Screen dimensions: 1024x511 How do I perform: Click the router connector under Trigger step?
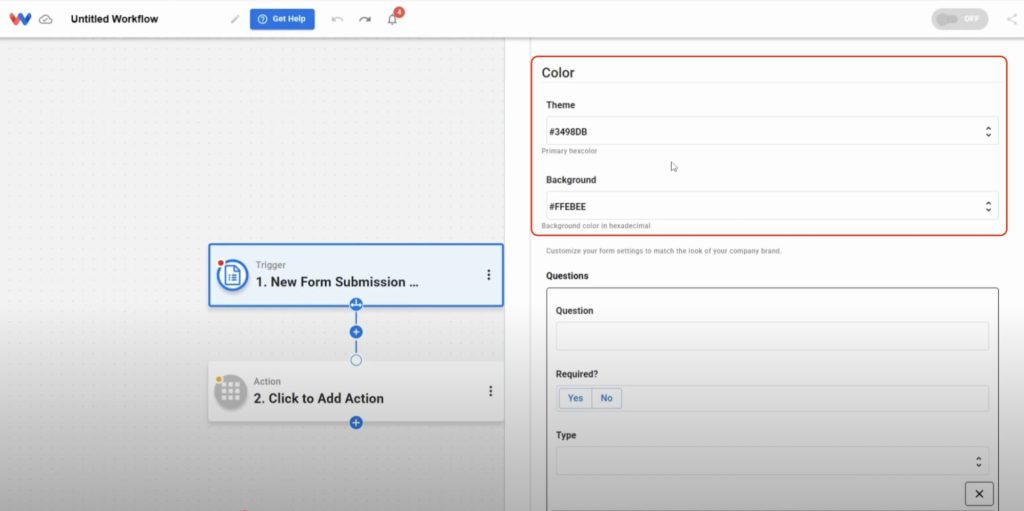point(356,305)
